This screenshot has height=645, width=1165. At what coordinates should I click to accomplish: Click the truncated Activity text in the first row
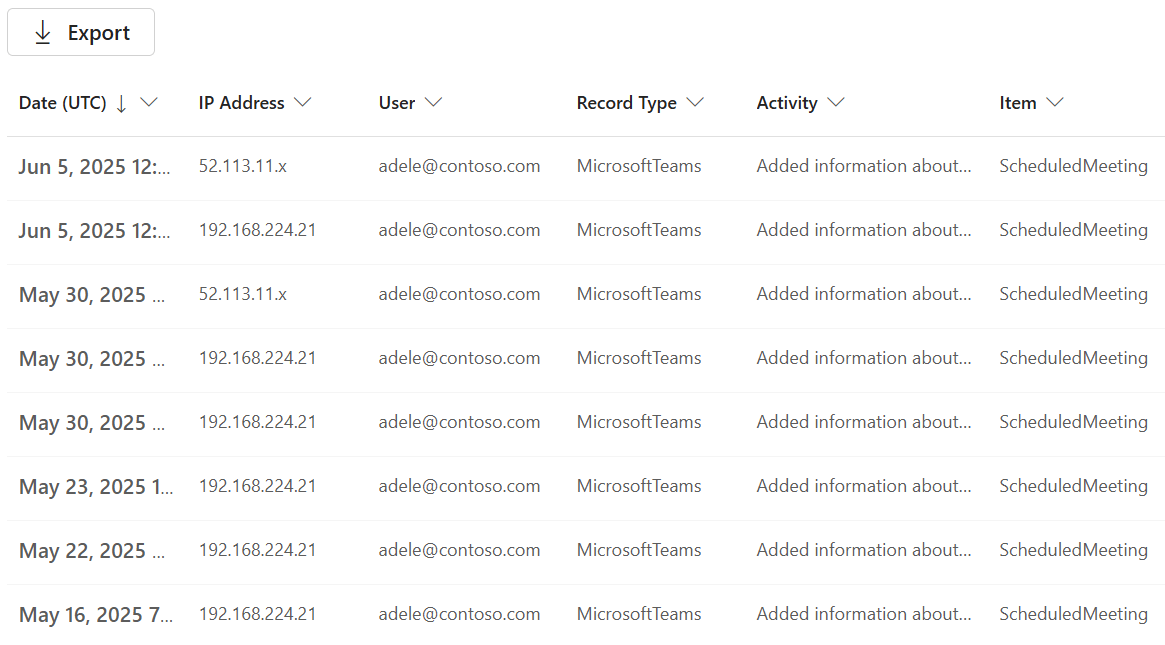[x=864, y=166]
